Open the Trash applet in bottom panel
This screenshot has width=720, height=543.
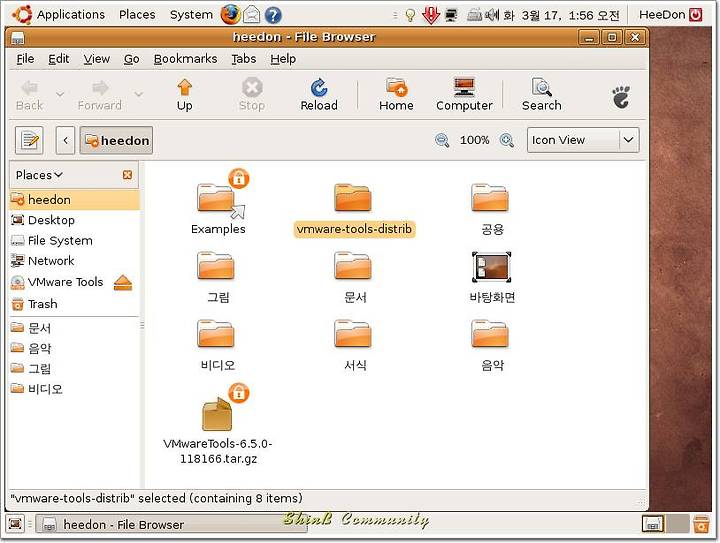701,524
